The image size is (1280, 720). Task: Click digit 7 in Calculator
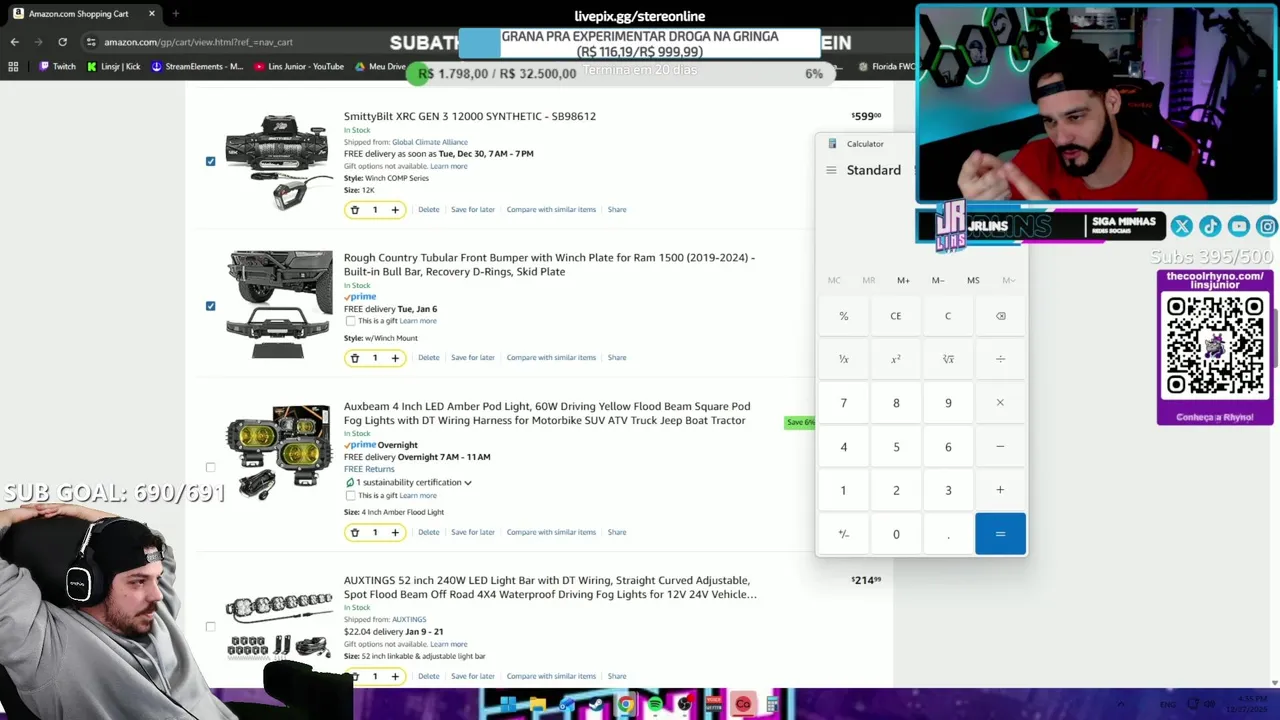(x=843, y=403)
